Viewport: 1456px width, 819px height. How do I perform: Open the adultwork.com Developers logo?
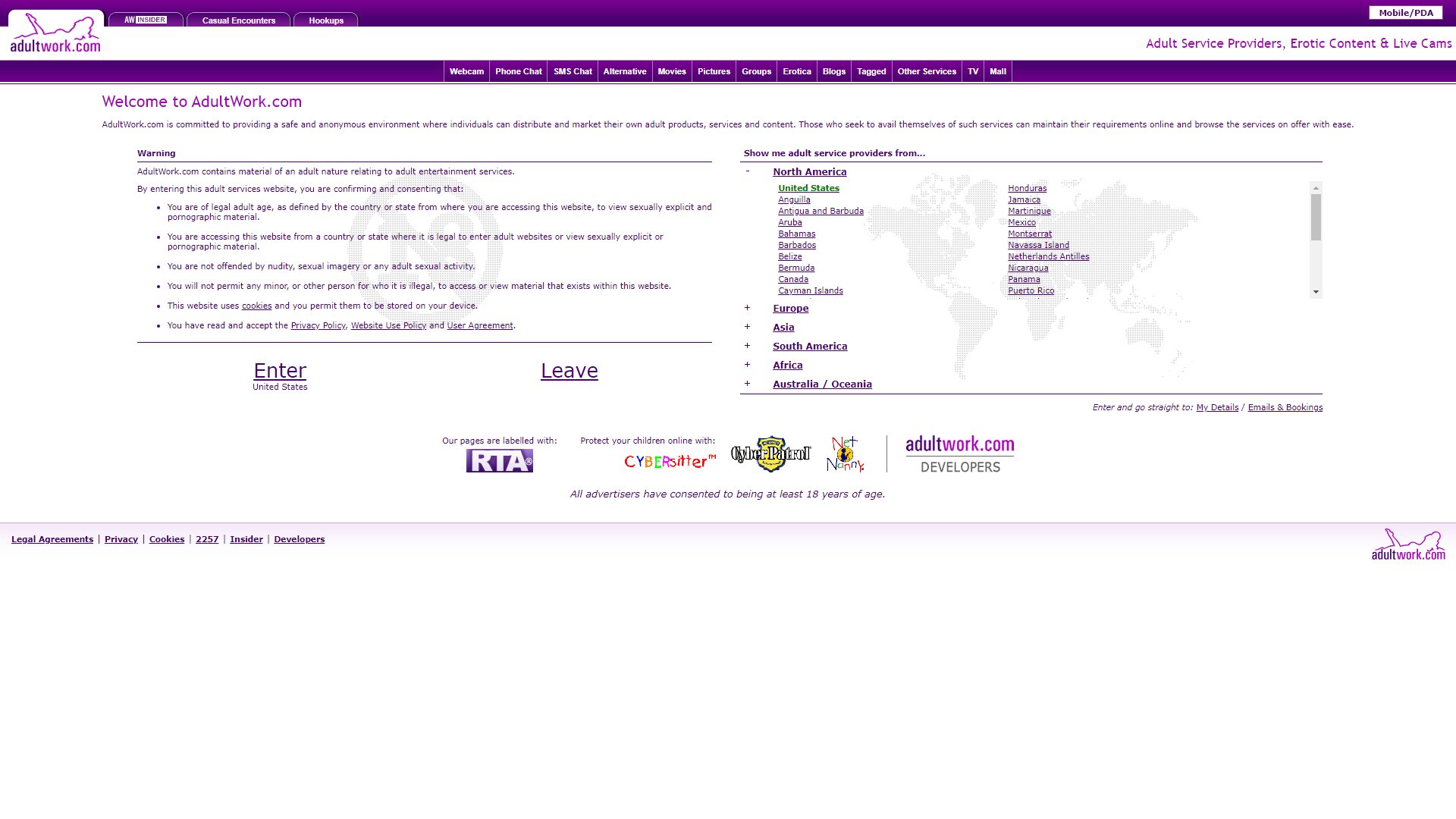(960, 453)
